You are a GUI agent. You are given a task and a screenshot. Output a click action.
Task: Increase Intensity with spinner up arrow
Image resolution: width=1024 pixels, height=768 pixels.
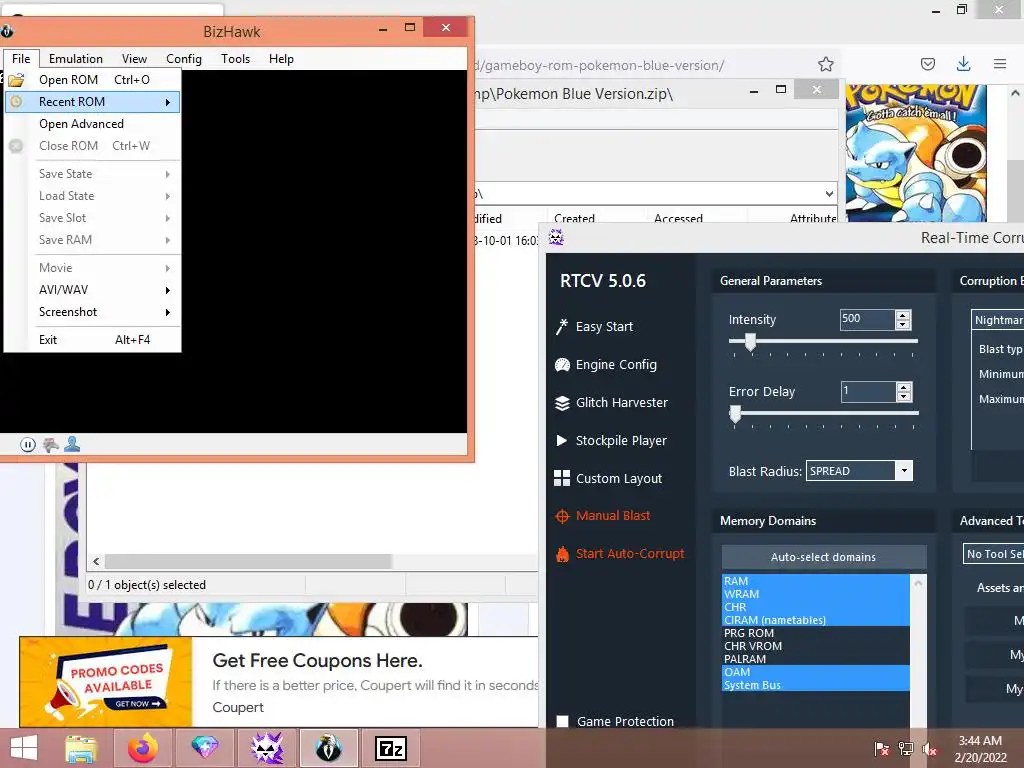[903, 315]
